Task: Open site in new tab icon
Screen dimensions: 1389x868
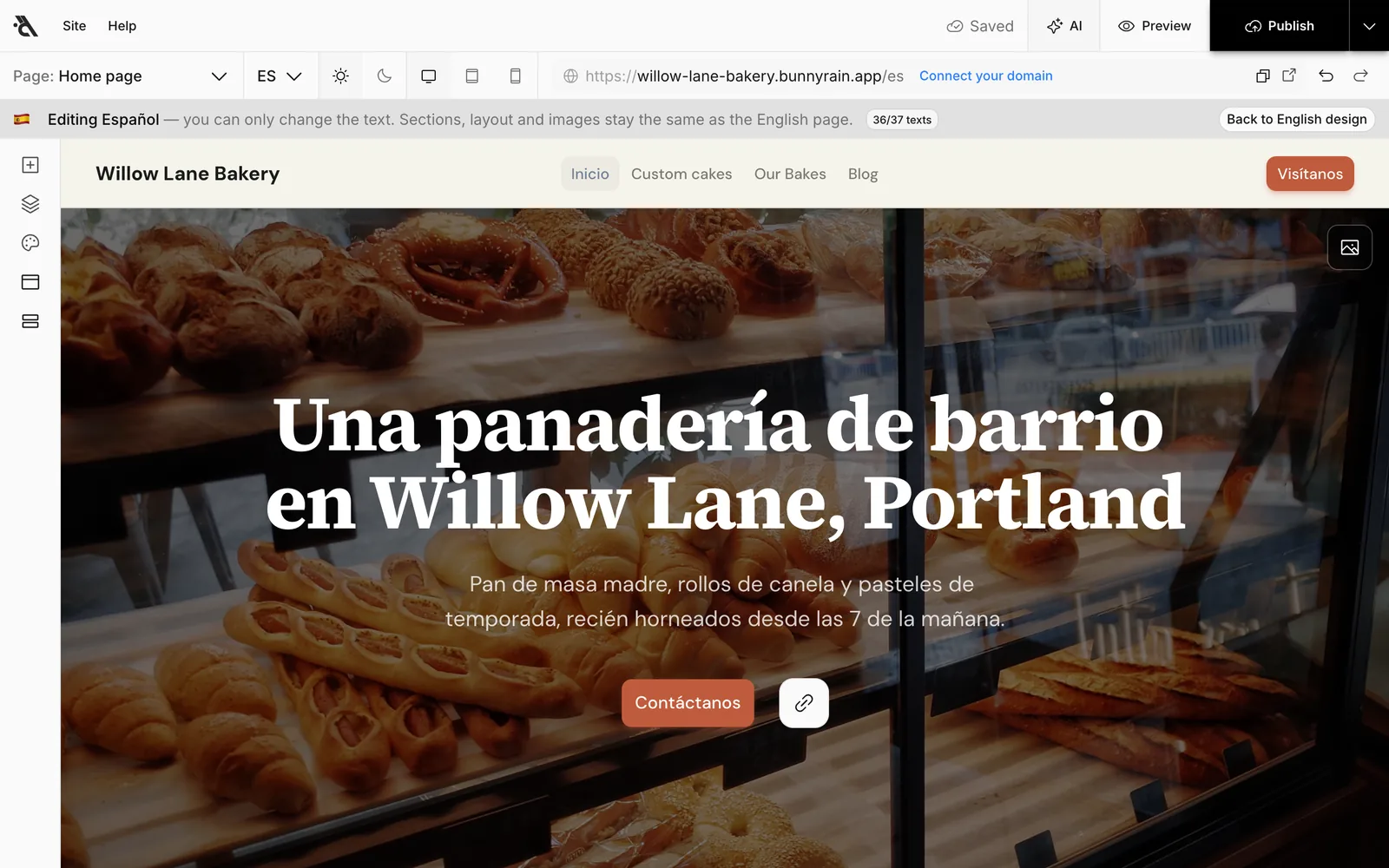Action: (x=1289, y=76)
